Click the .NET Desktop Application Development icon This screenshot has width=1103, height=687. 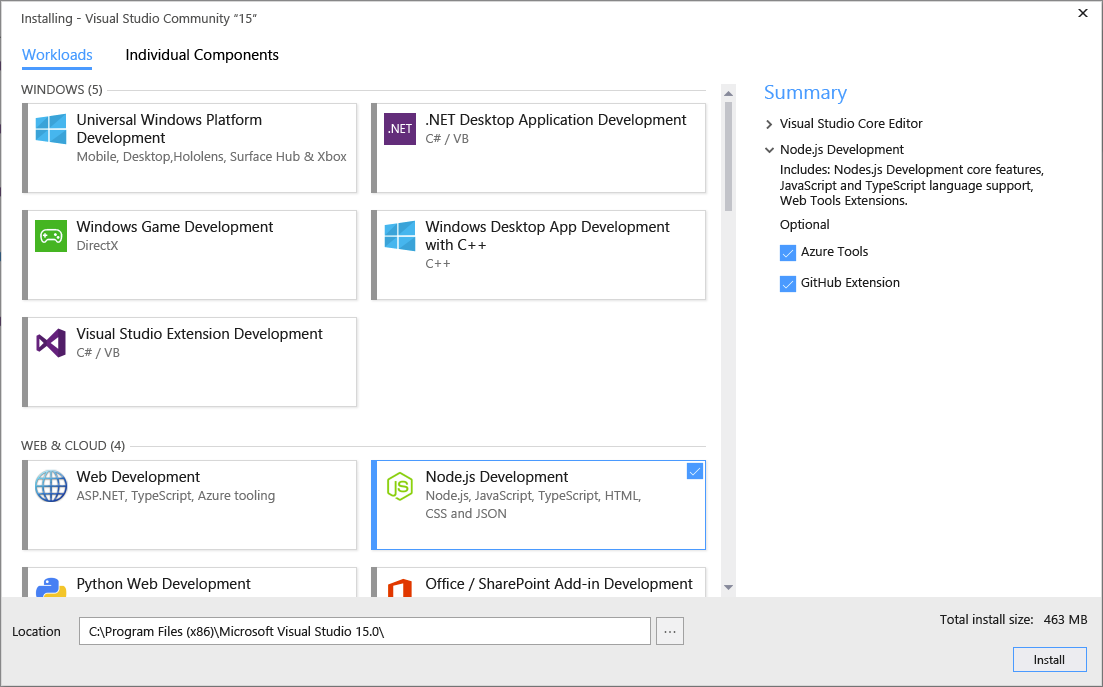400,129
